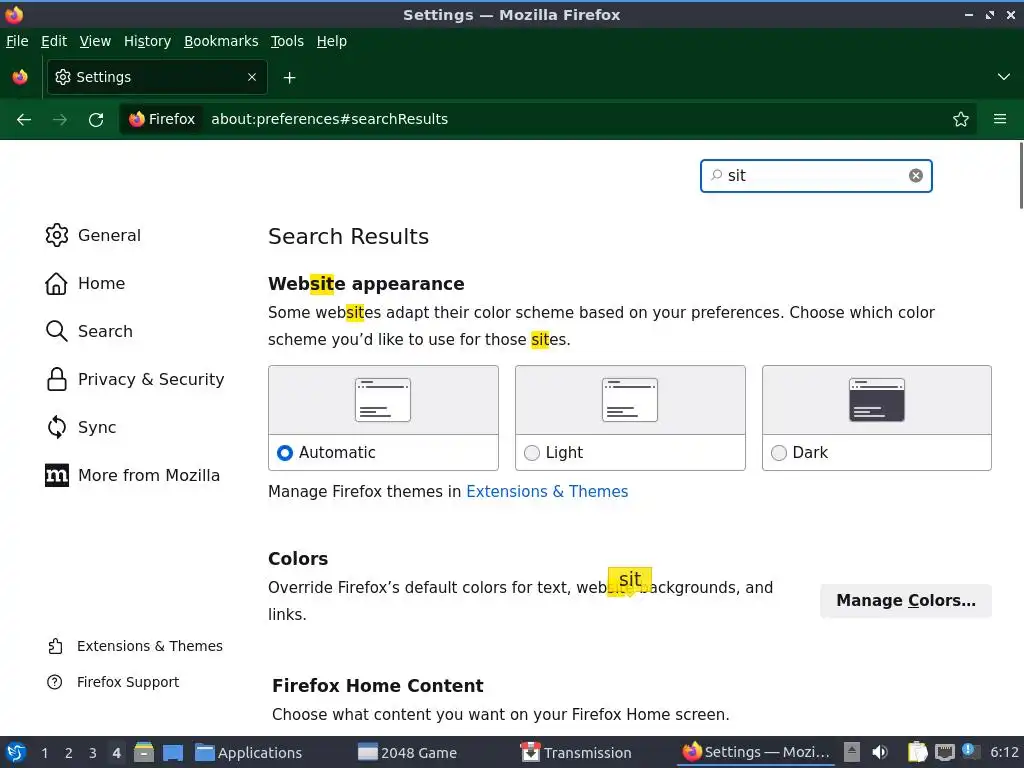Switch to workspace 2 in taskbar
This screenshot has width=1024, height=768.
pyautogui.click(x=69, y=753)
